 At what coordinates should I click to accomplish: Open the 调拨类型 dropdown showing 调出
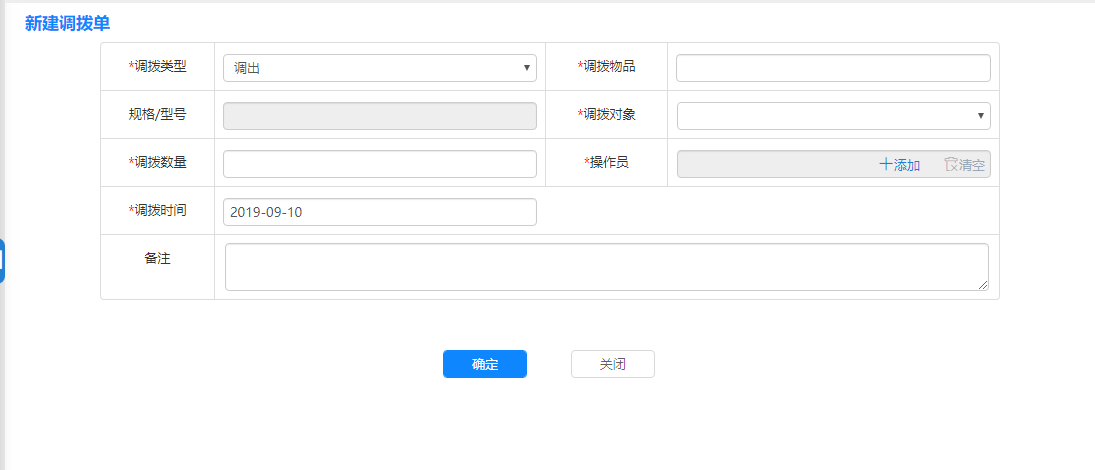tap(379, 68)
